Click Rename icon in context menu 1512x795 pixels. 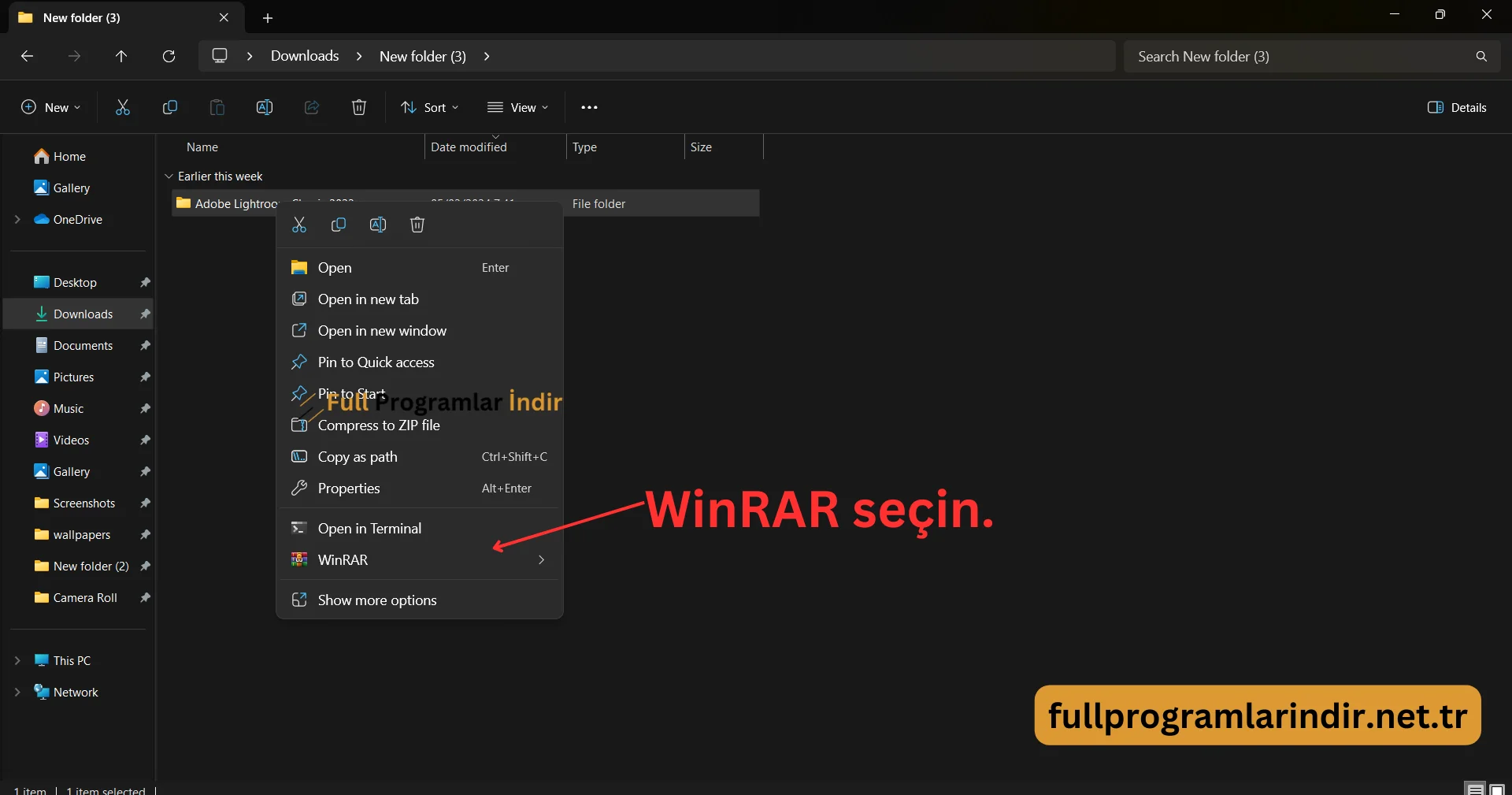pos(378,225)
